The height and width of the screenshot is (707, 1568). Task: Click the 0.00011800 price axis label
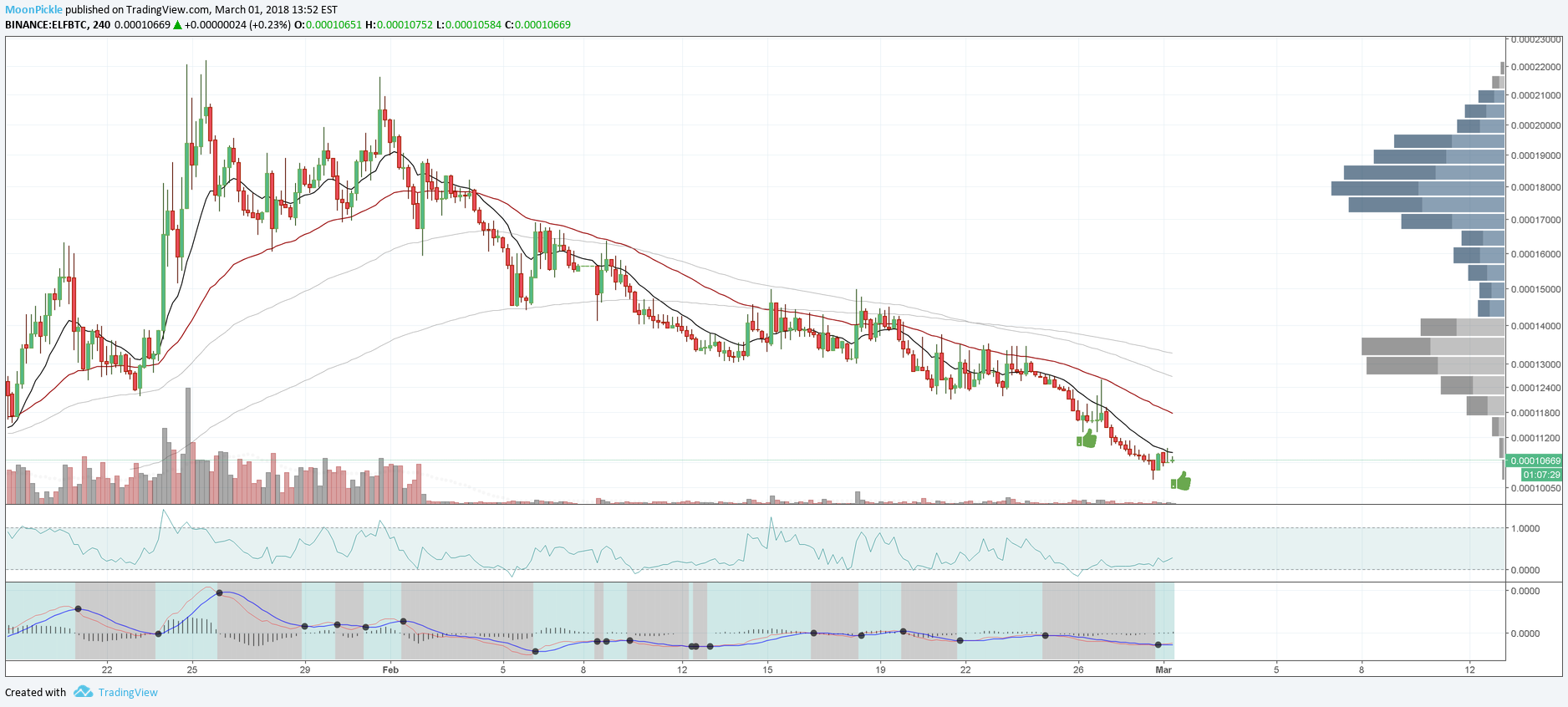1535,413
